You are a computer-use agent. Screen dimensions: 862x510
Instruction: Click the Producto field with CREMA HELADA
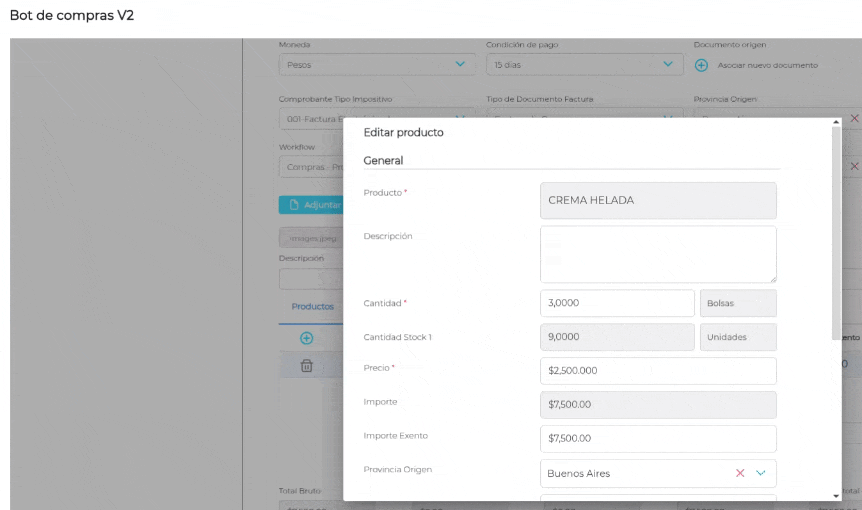[x=657, y=200]
